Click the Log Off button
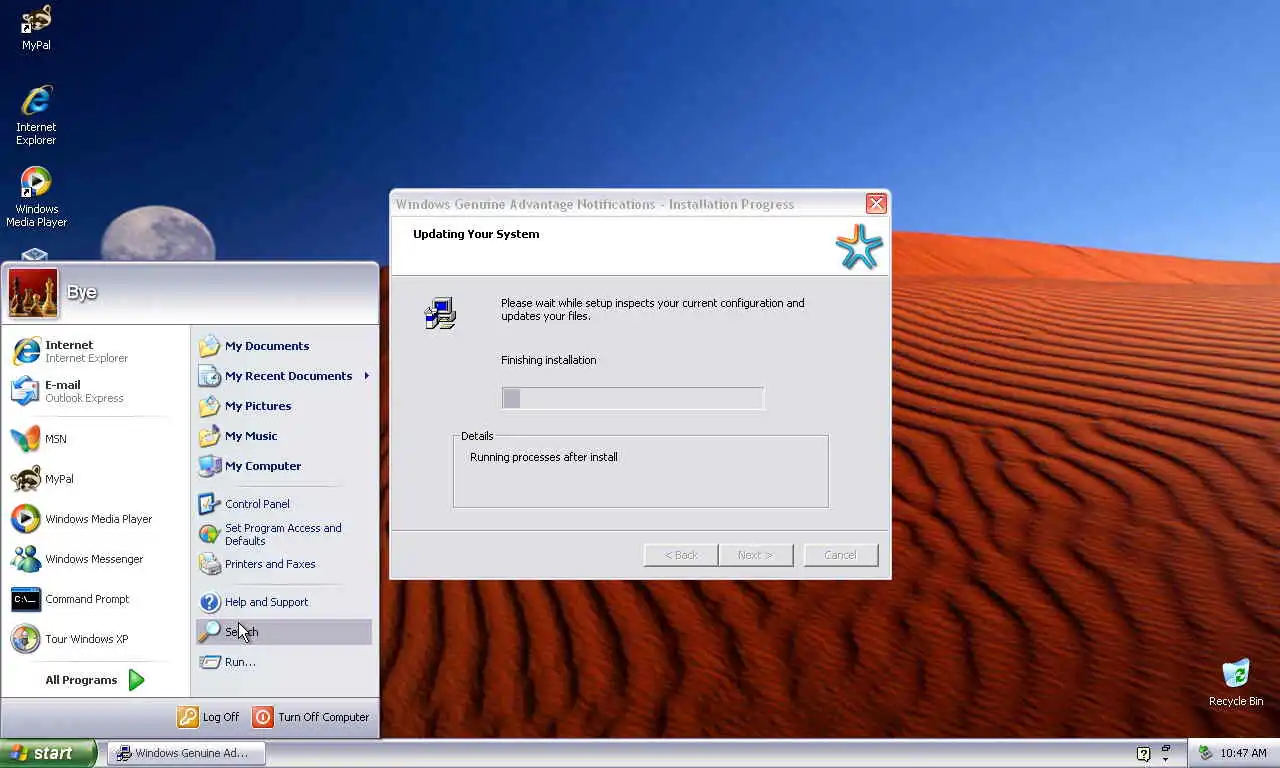Image resolution: width=1280 pixels, height=768 pixels. click(209, 717)
